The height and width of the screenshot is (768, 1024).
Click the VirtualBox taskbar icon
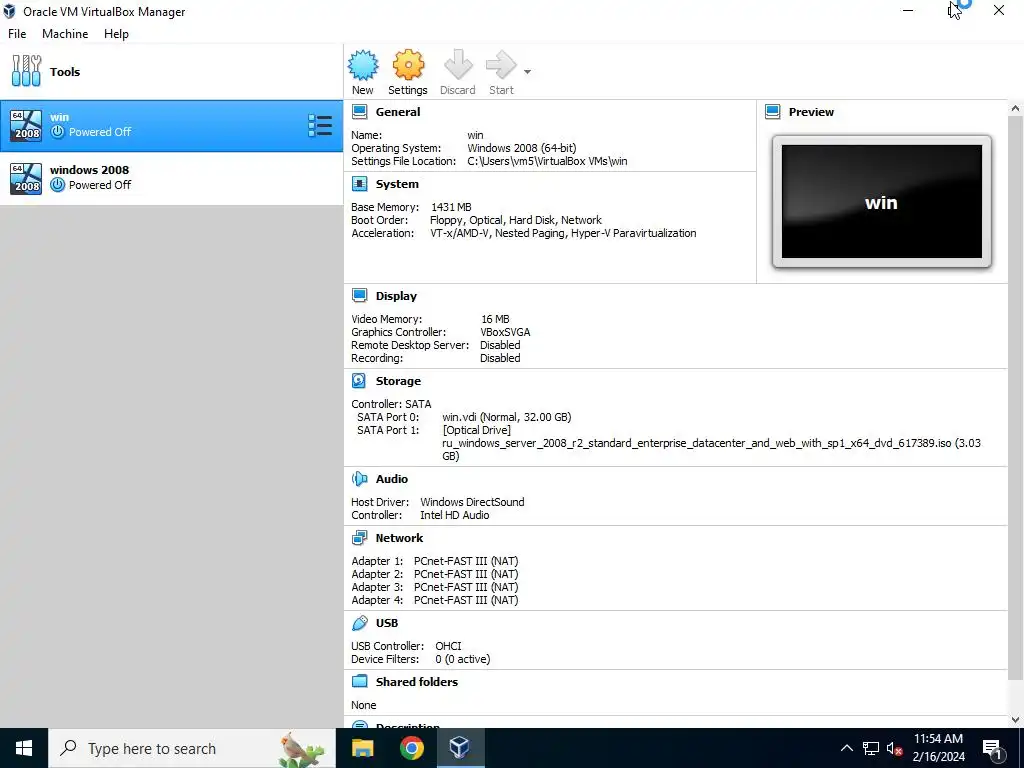[459, 748]
